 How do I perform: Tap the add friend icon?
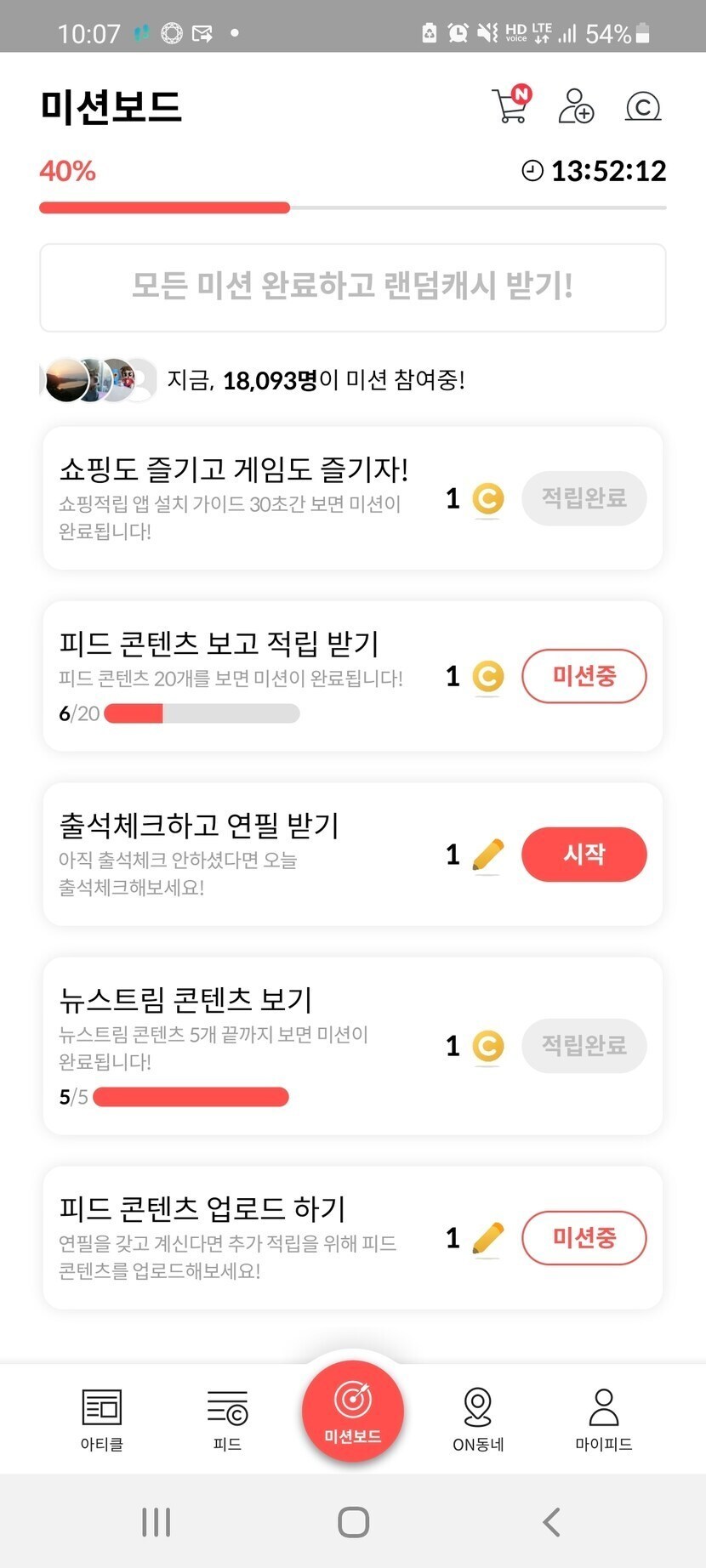pyautogui.click(x=576, y=105)
